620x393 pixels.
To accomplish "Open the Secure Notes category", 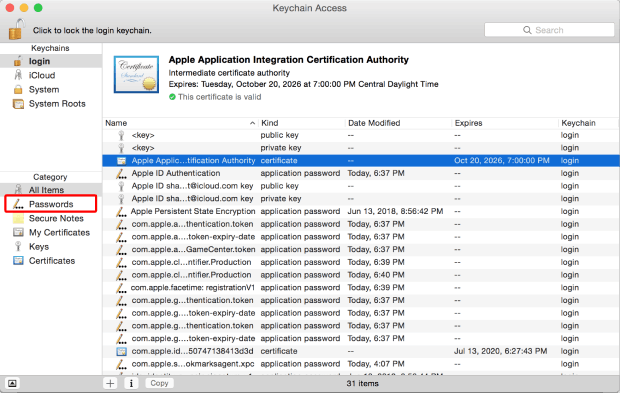I will [x=51, y=218].
